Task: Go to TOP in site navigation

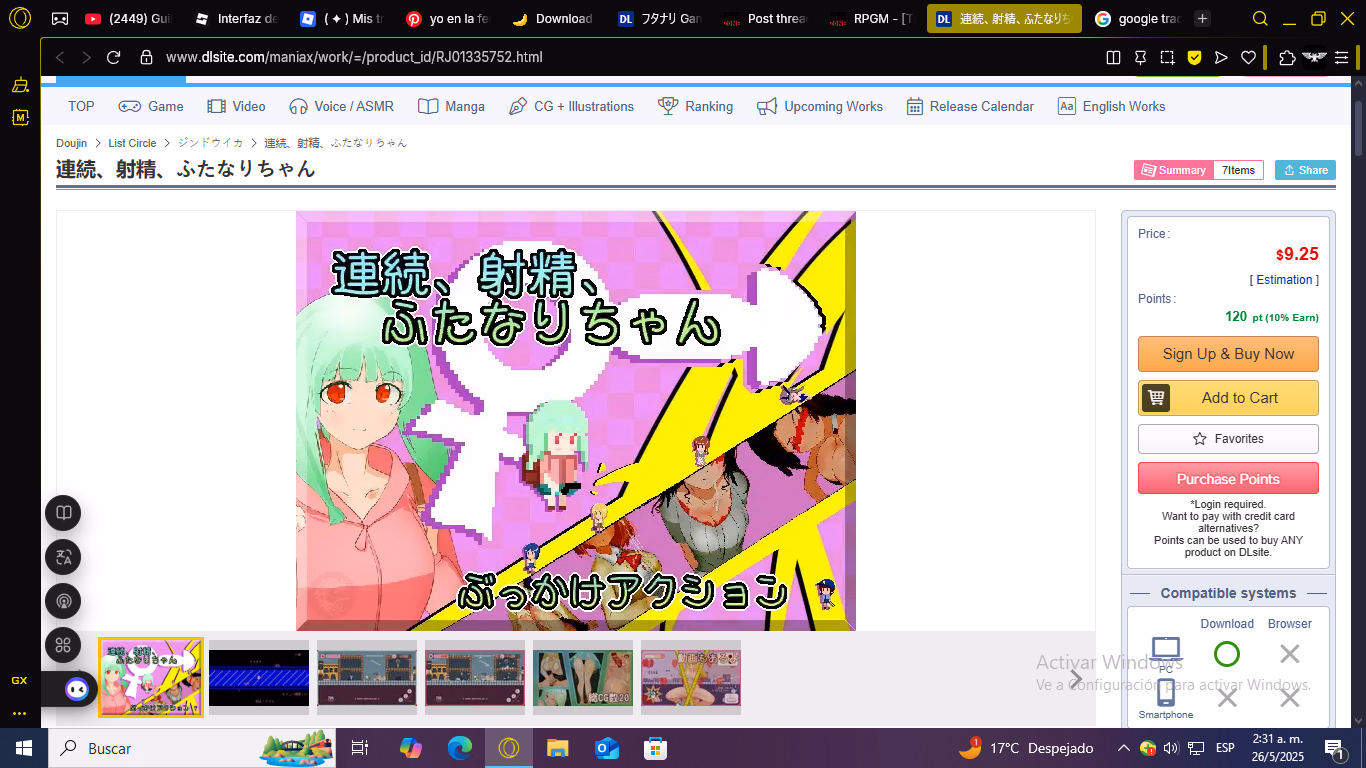Action: pos(81,106)
